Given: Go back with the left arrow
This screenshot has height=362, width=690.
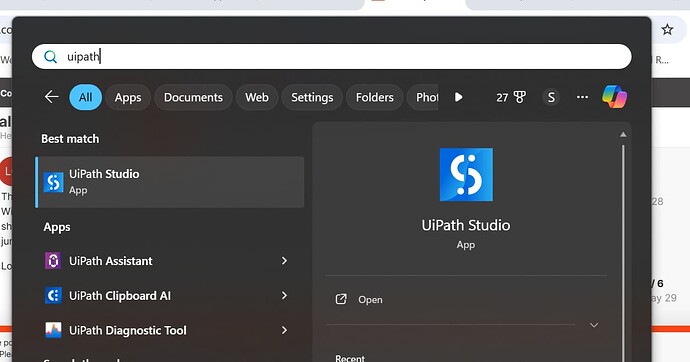Looking at the screenshot, I should tap(51, 97).
